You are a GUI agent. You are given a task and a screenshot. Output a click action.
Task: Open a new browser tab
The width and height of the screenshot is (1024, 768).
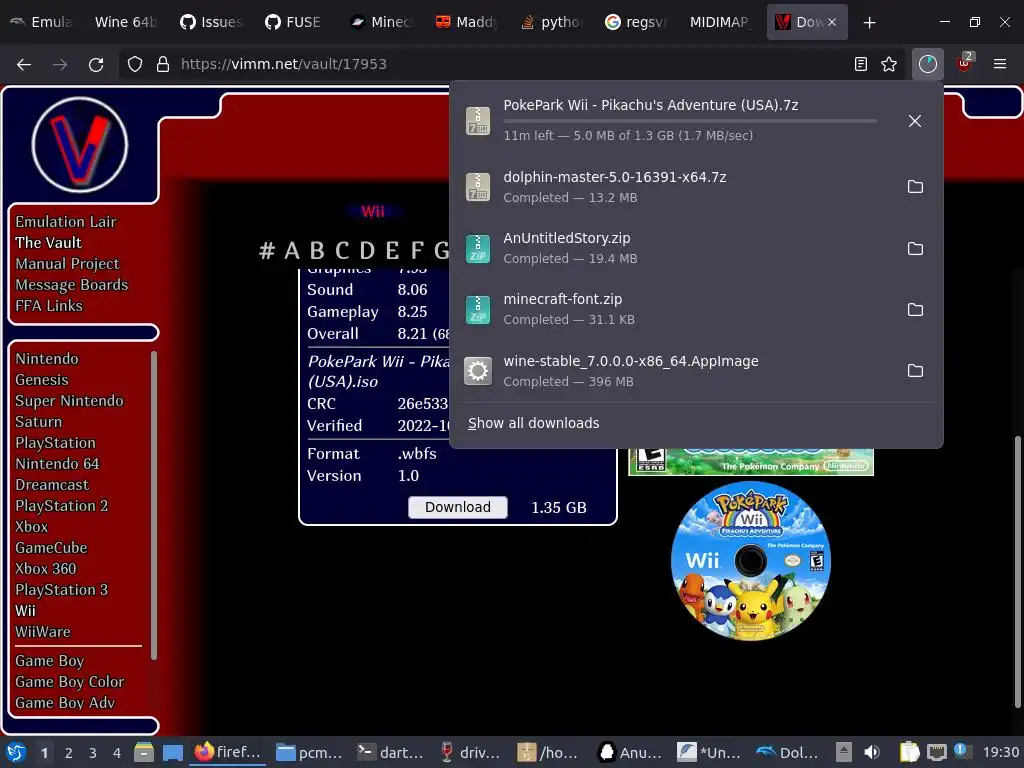(869, 23)
